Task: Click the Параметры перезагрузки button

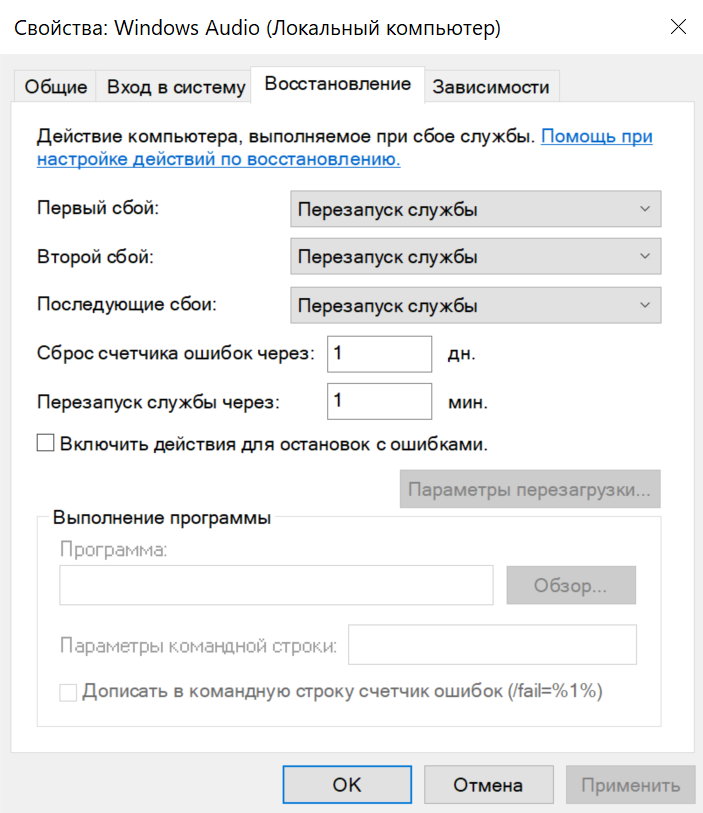Action: click(x=530, y=490)
